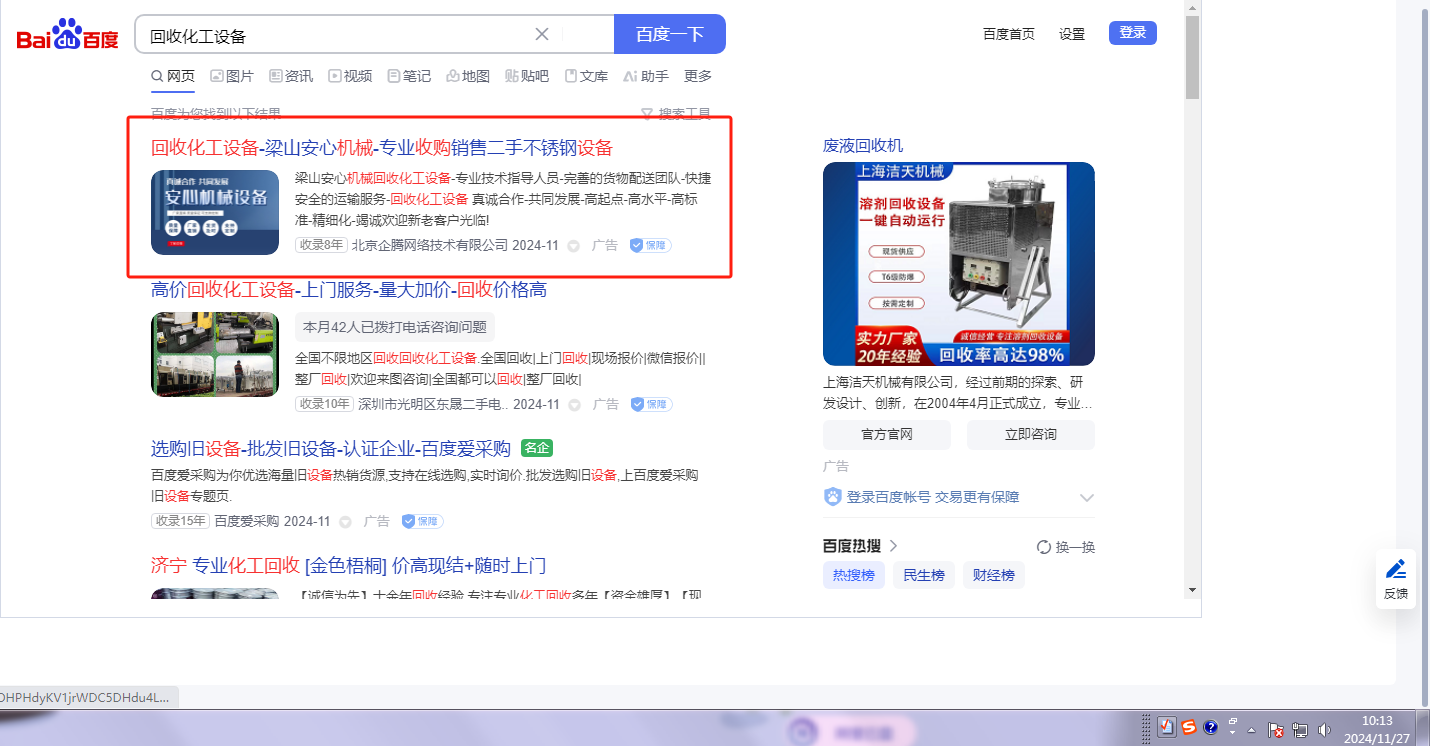The image size is (1430, 746).
Task: Expand the chevron beside 交易更有保障
Action: pos(1087,498)
